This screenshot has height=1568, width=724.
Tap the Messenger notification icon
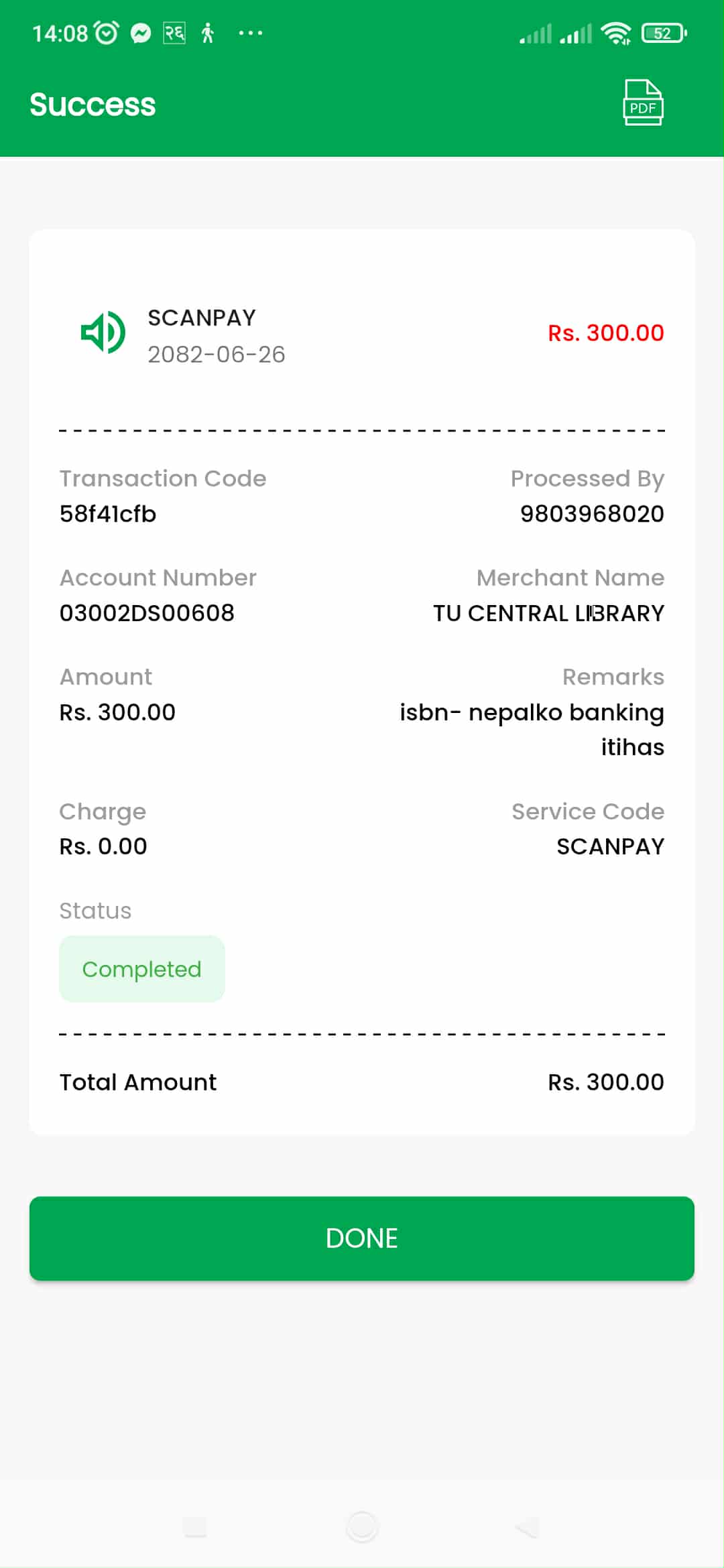pyautogui.click(x=141, y=33)
